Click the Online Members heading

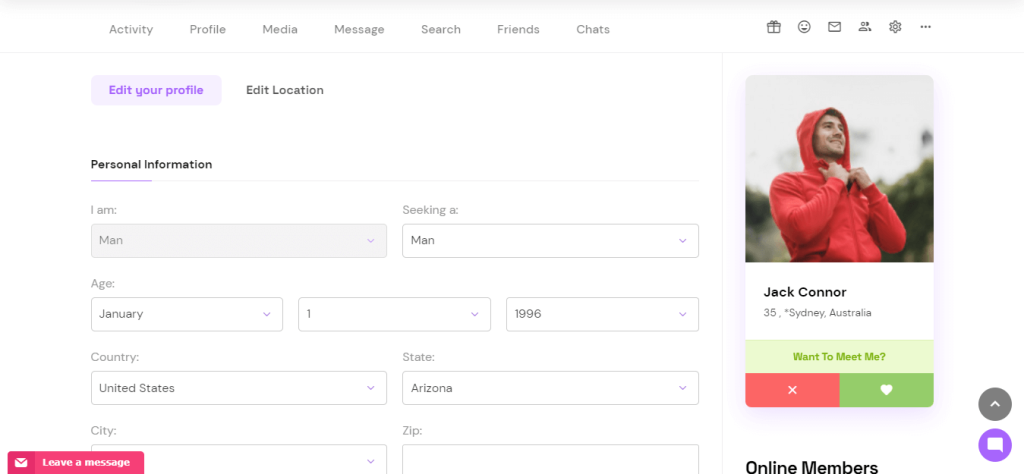(x=812, y=466)
